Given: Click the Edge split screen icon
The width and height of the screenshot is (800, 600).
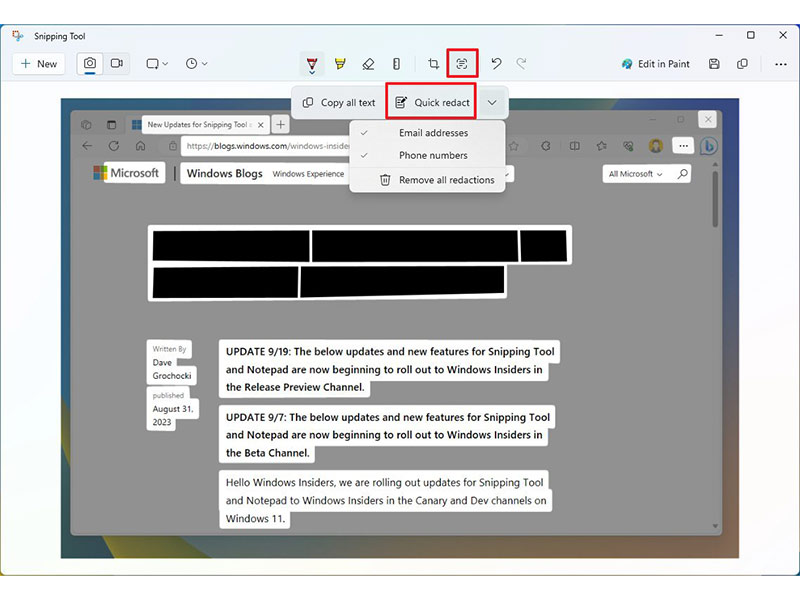Looking at the screenshot, I should tap(574, 146).
